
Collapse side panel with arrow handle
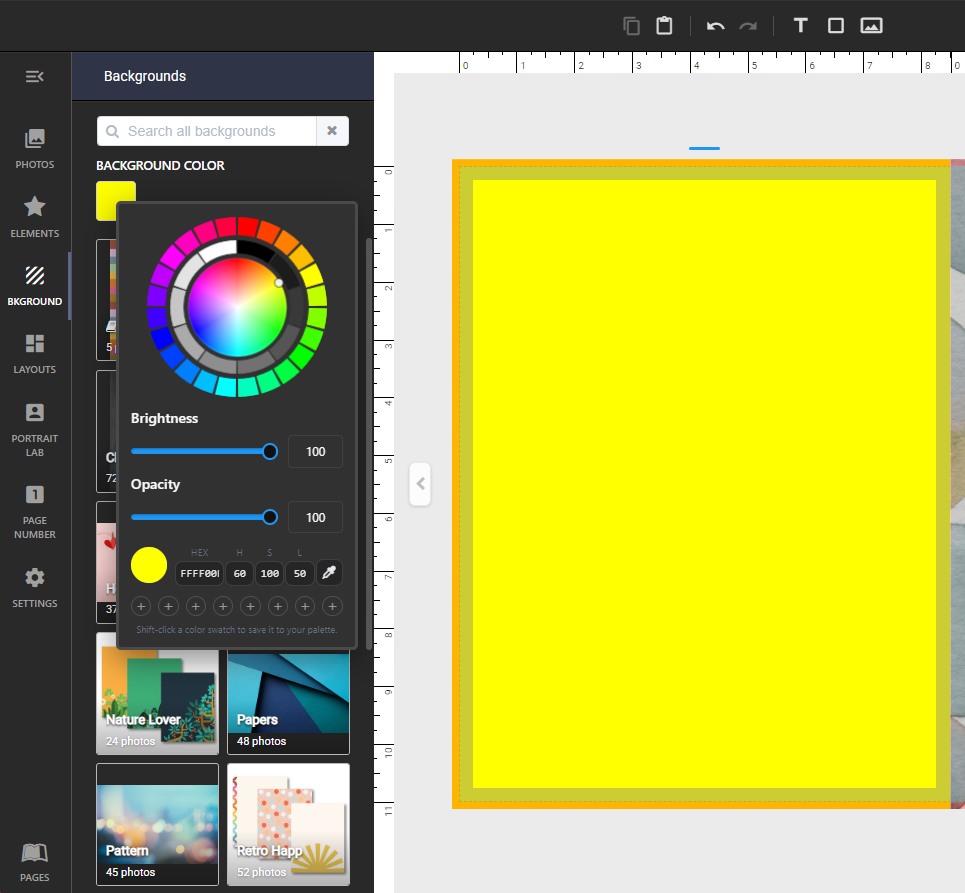tap(420, 484)
